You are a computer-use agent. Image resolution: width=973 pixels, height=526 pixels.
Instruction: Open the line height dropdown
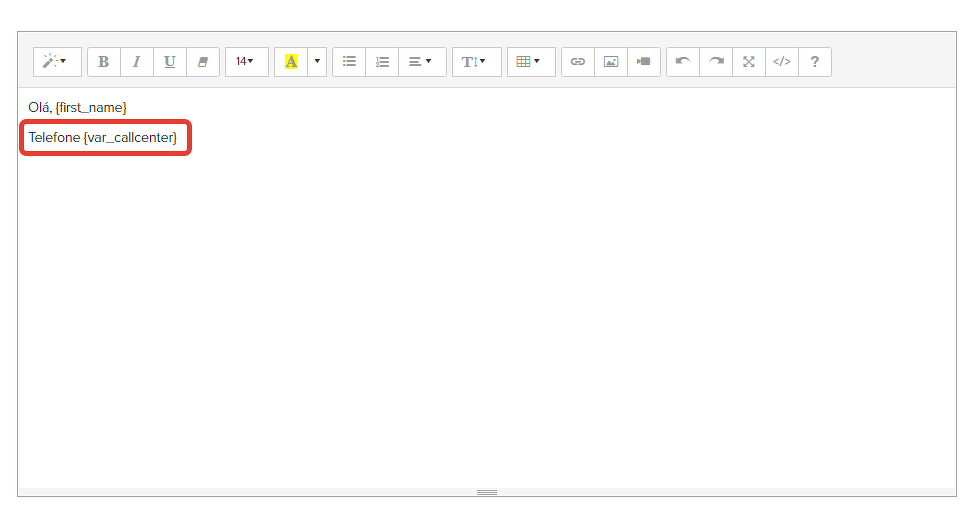[x=476, y=62]
